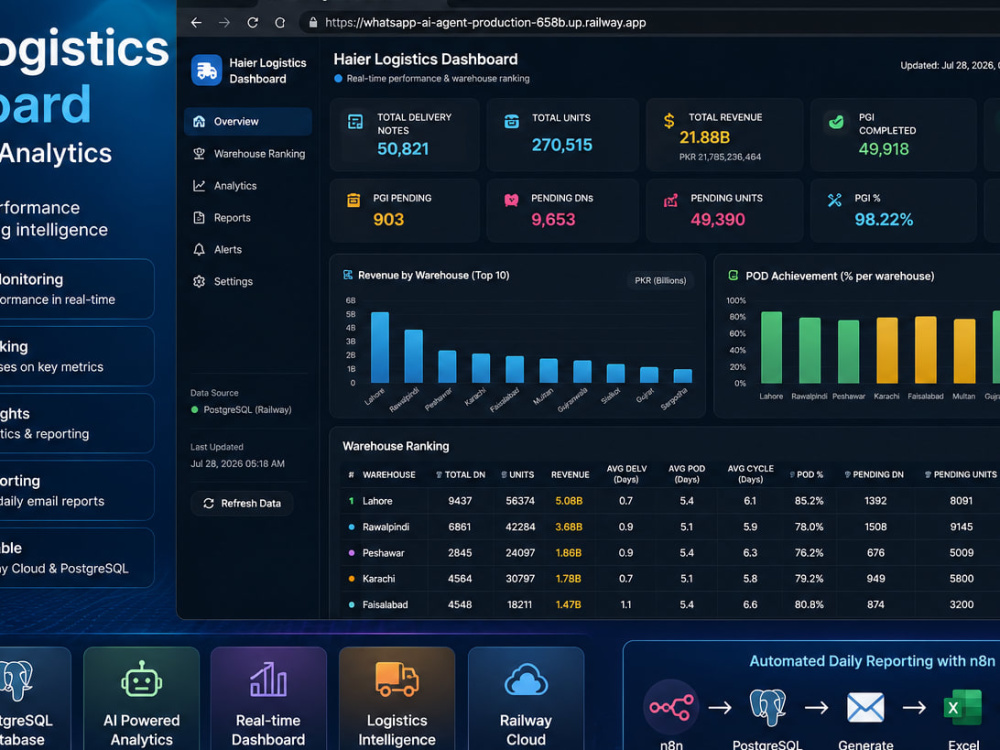Click the 49,390 pending units value
This screenshot has width=1000, height=750.
point(717,219)
